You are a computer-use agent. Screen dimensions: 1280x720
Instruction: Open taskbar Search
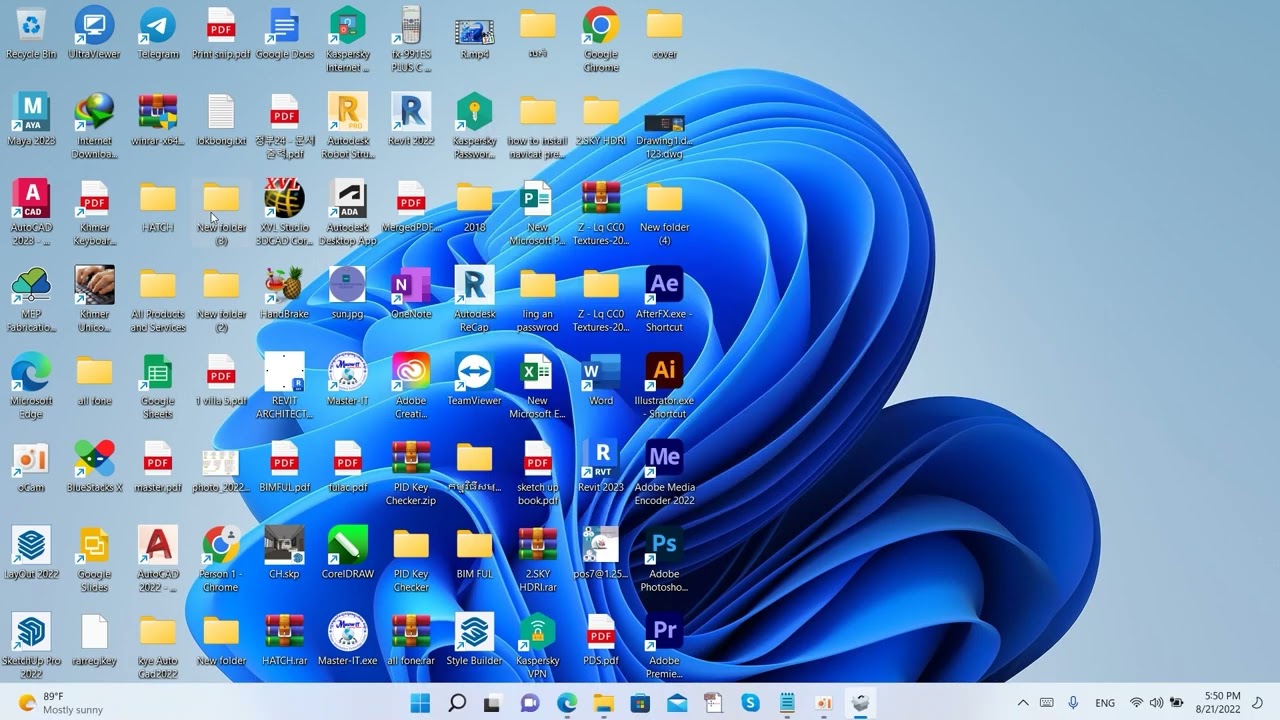(457, 703)
